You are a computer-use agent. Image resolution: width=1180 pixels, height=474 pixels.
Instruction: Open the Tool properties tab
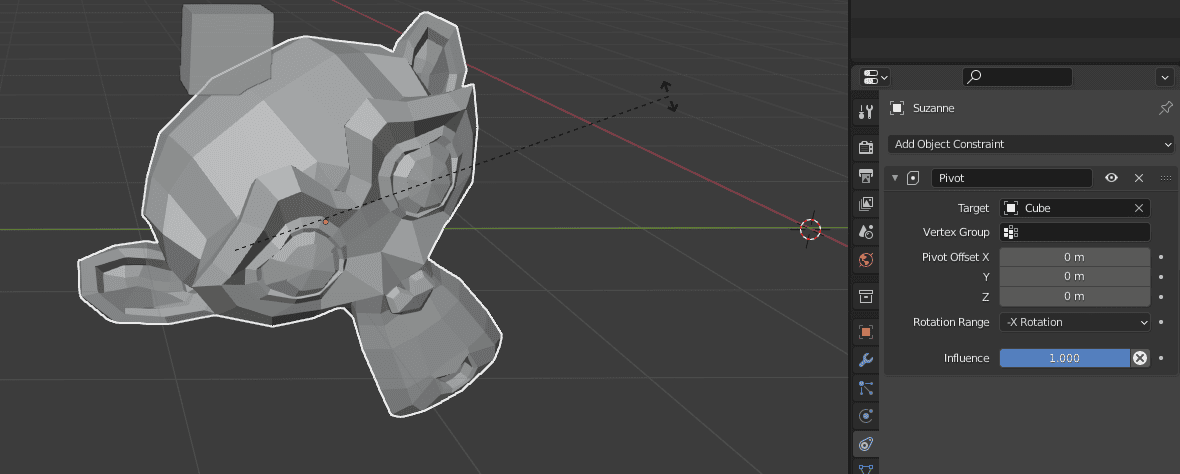point(865,113)
